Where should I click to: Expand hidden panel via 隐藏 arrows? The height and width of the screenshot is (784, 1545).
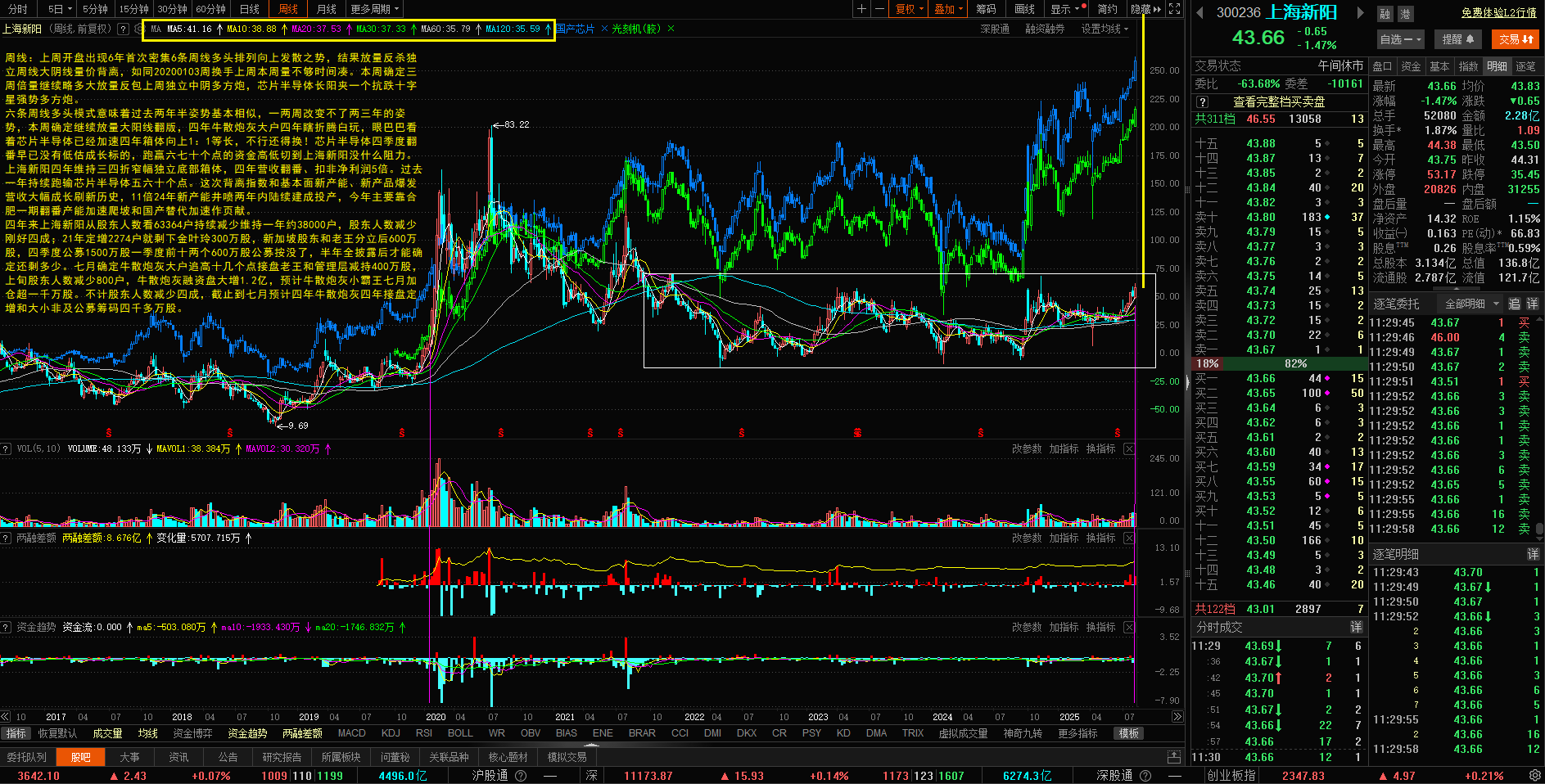coord(1145,9)
